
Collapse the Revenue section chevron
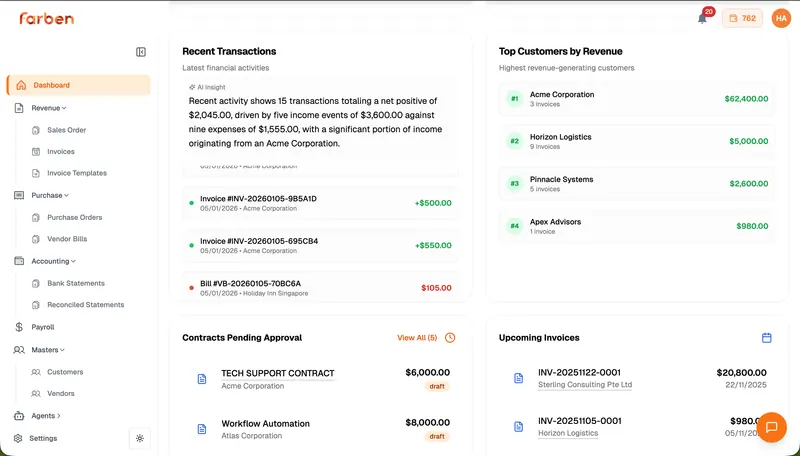point(64,108)
